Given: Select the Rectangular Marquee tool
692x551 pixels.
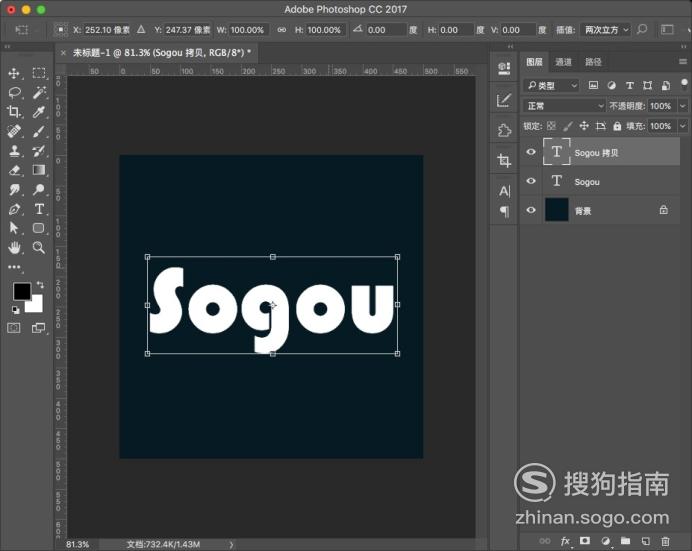Looking at the screenshot, I should (39, 73).
